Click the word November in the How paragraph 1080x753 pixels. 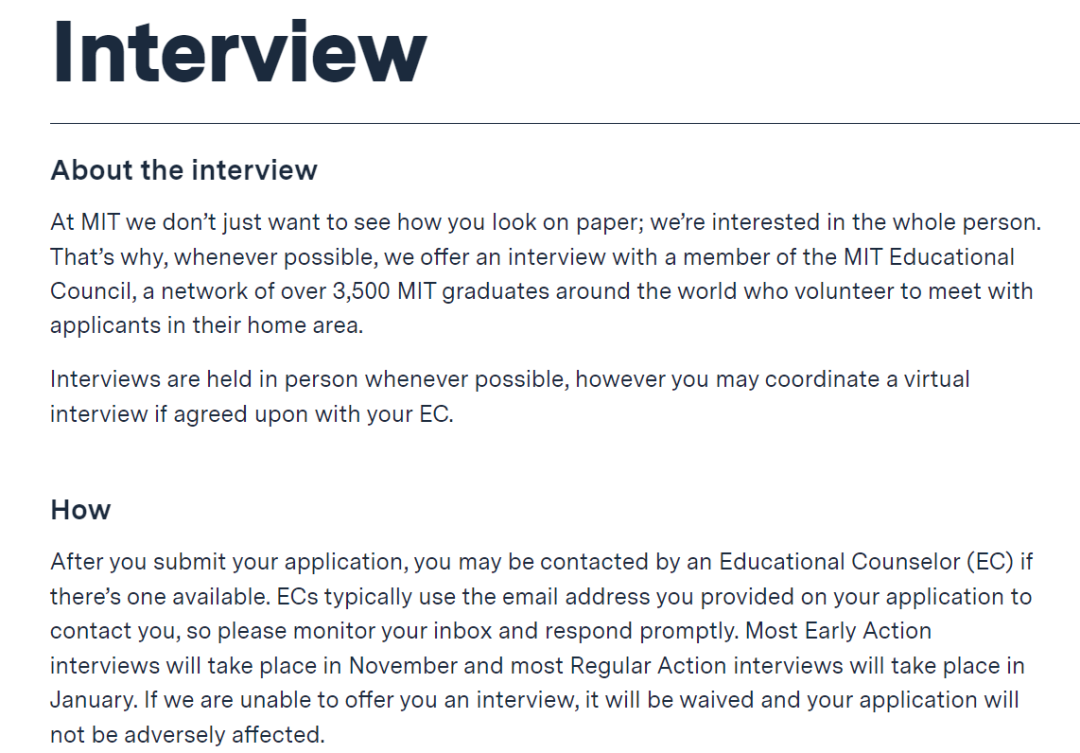(403, 666)
